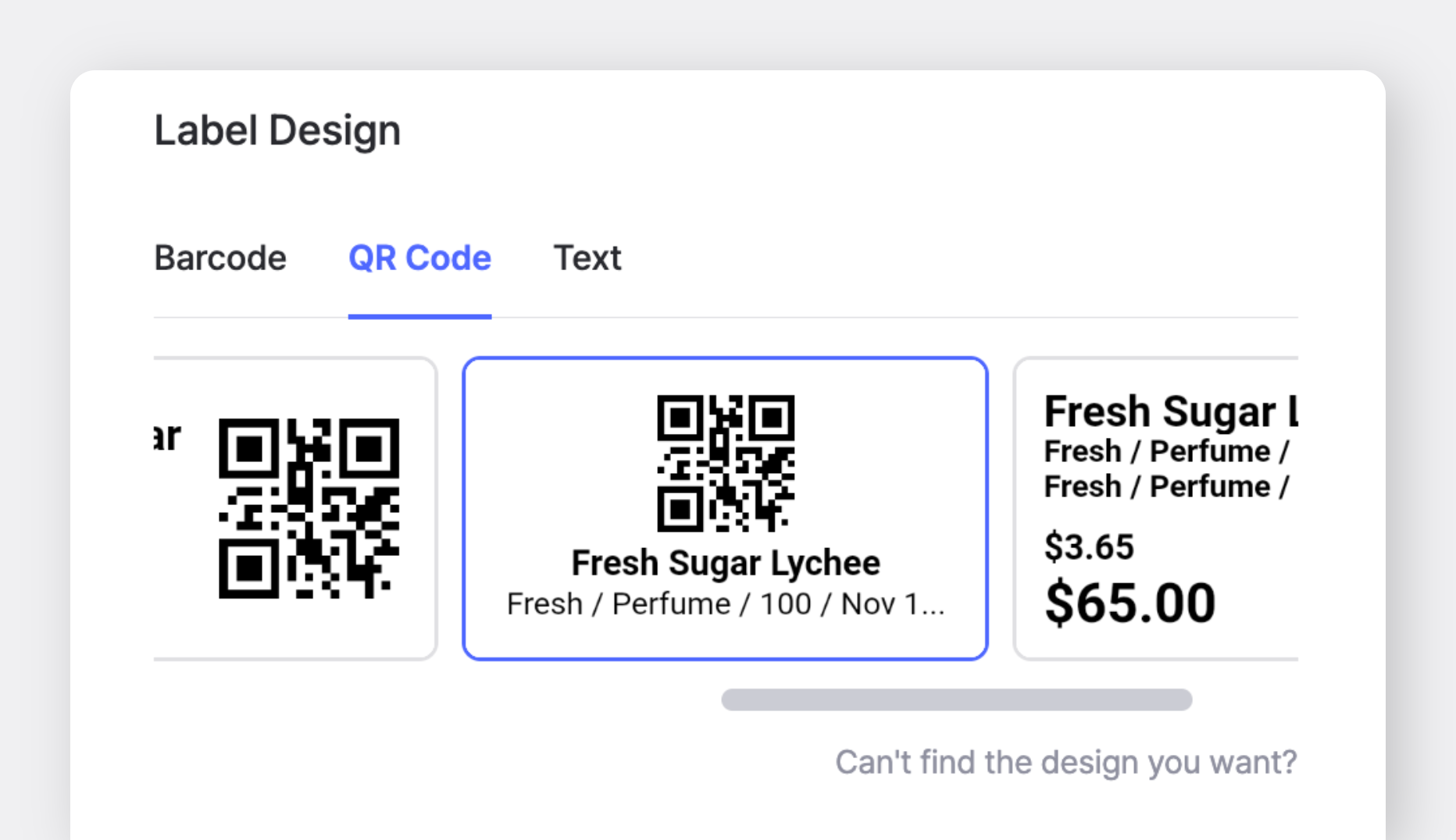Select the partially visible 'ar' label on left card
Image resolution: width=1456 pixels, height=840 pixels.
point(165,437)
